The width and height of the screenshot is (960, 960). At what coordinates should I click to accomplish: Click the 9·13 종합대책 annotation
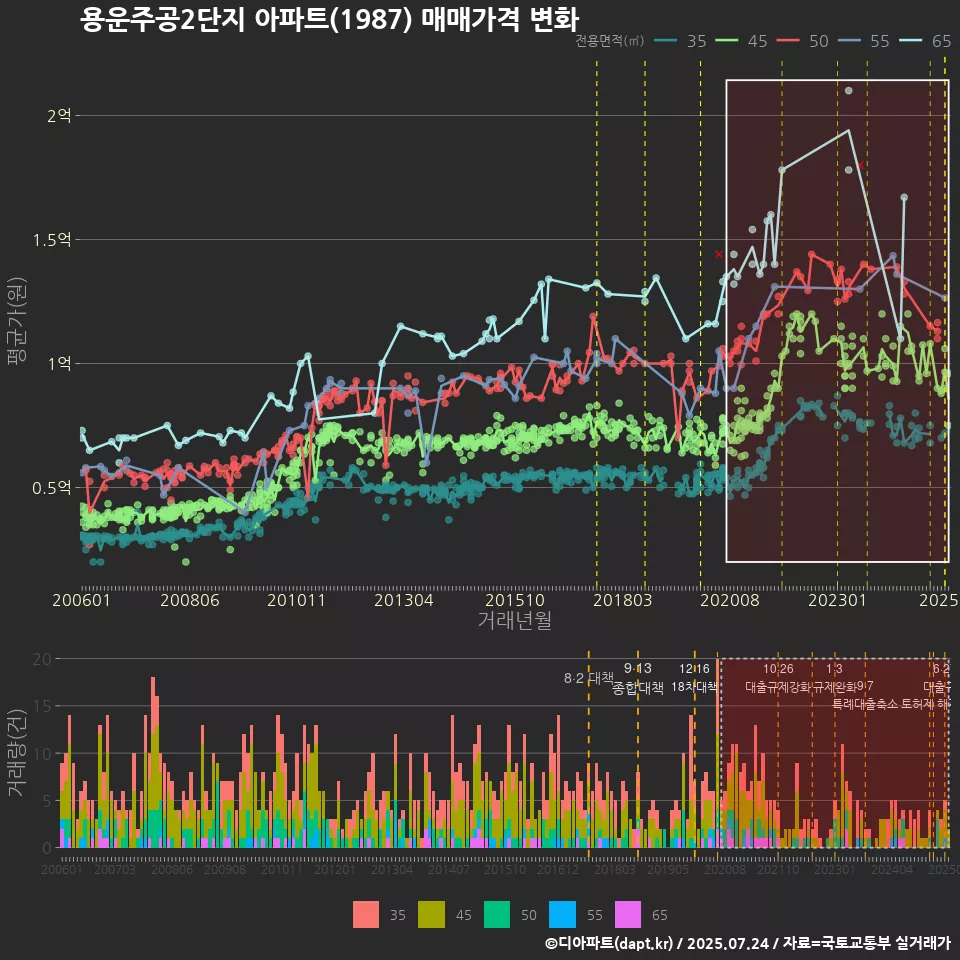pos(637,678)
